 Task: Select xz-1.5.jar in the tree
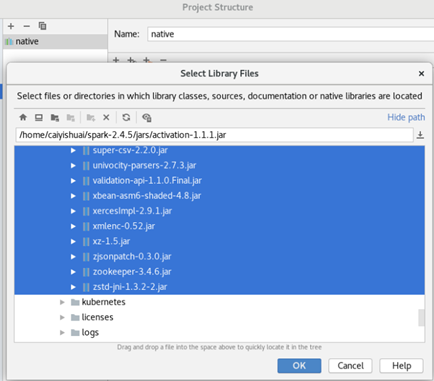point(111,241)
